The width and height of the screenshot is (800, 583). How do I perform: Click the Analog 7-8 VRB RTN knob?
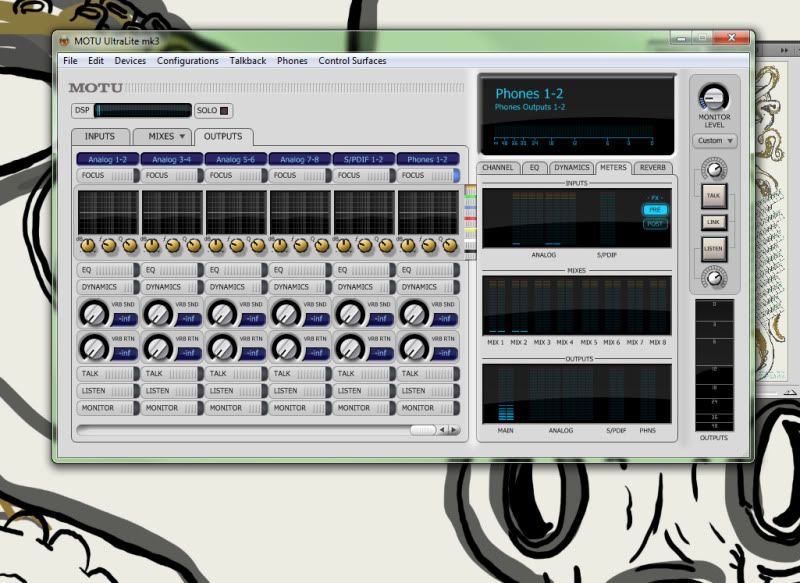click(286, 347)
